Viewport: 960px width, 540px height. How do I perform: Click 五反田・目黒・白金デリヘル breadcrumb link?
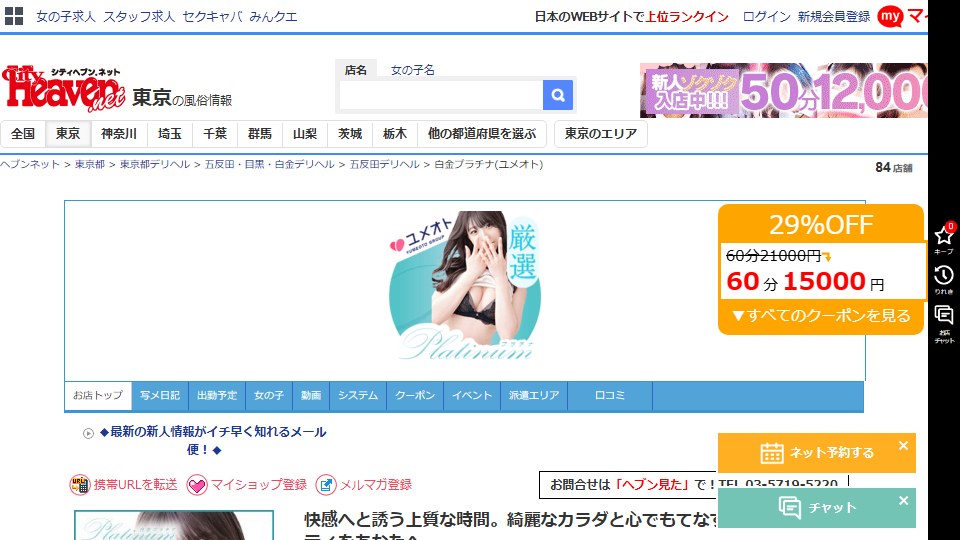[x=269, y=164]
